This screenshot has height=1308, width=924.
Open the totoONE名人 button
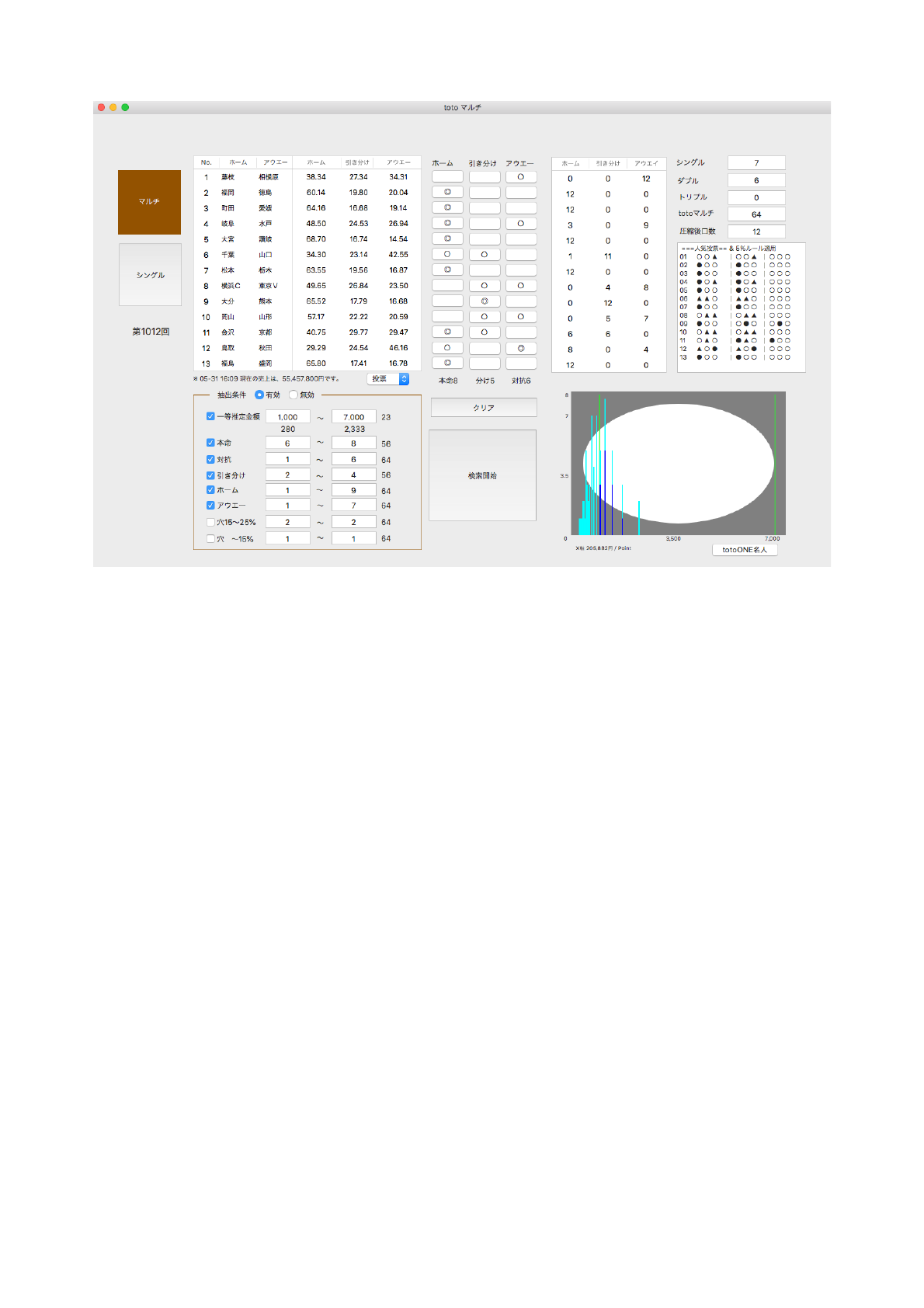(x=745, y=550)
